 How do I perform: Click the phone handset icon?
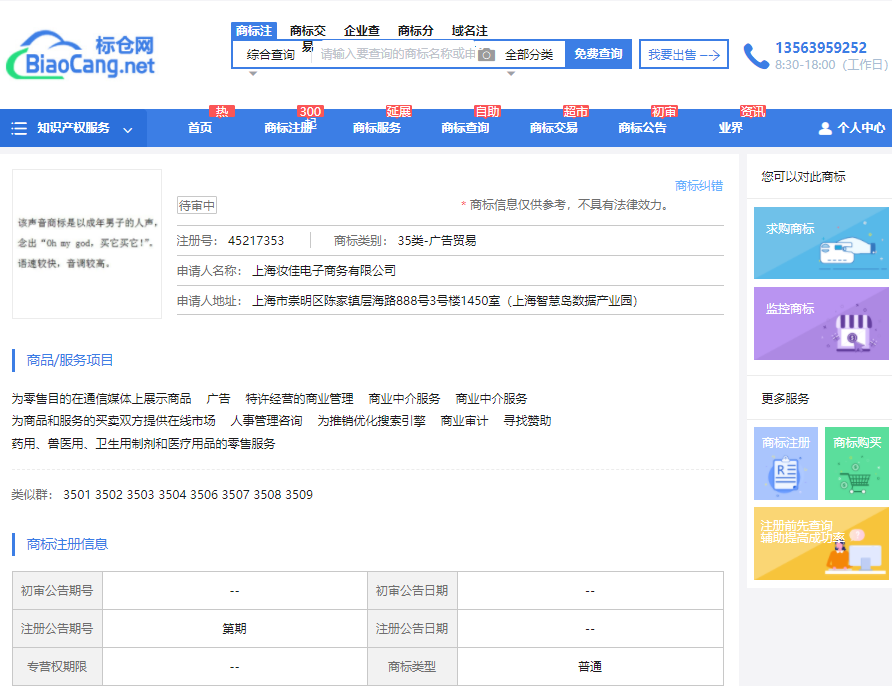[x=756, y=56]
